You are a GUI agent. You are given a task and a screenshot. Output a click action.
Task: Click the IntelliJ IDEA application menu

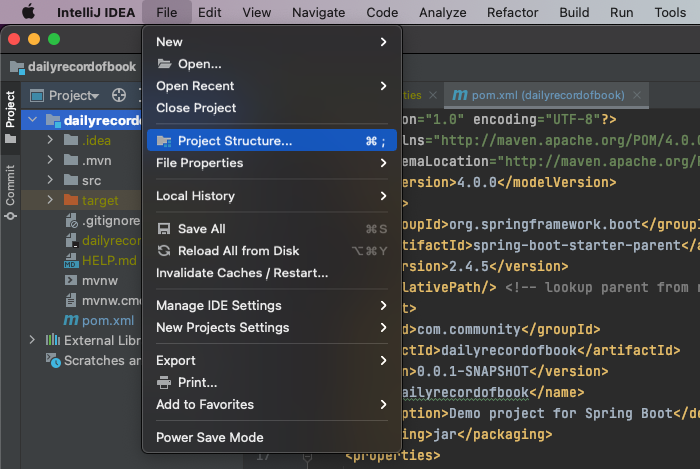(x=96, y=12)
